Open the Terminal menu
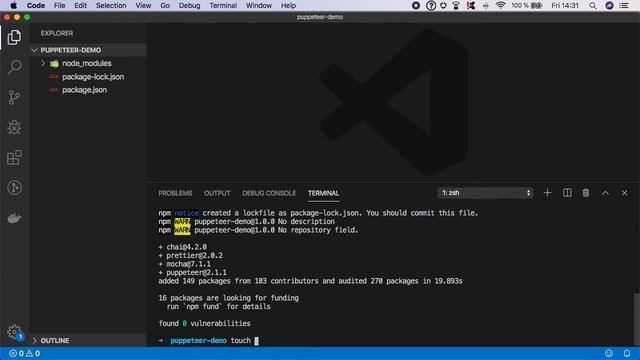Image resolution: width=640 pixels, height=360 pixels. [223, 6]
